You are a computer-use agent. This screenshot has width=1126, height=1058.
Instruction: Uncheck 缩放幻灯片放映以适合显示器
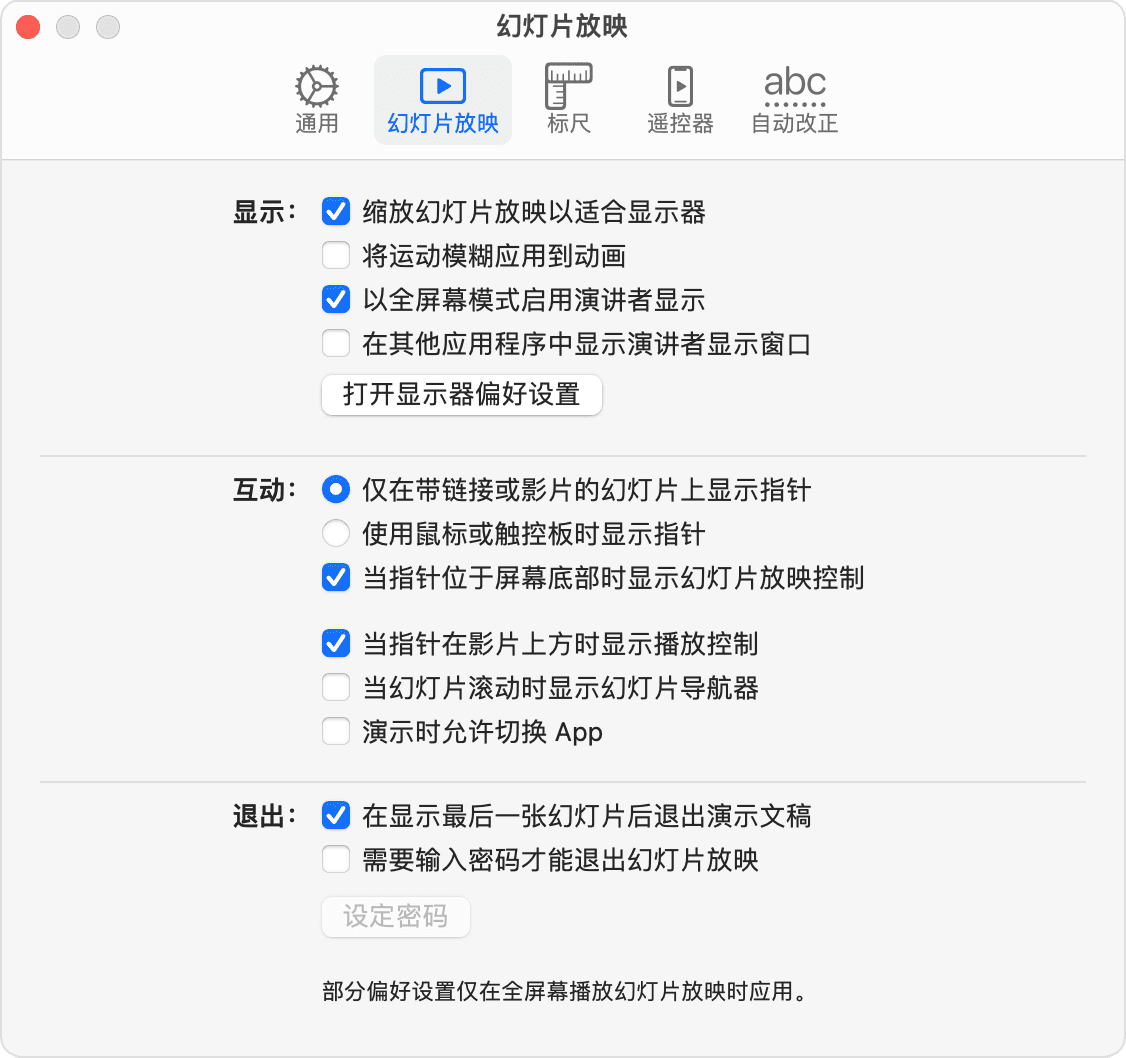(x=336, y=212)
